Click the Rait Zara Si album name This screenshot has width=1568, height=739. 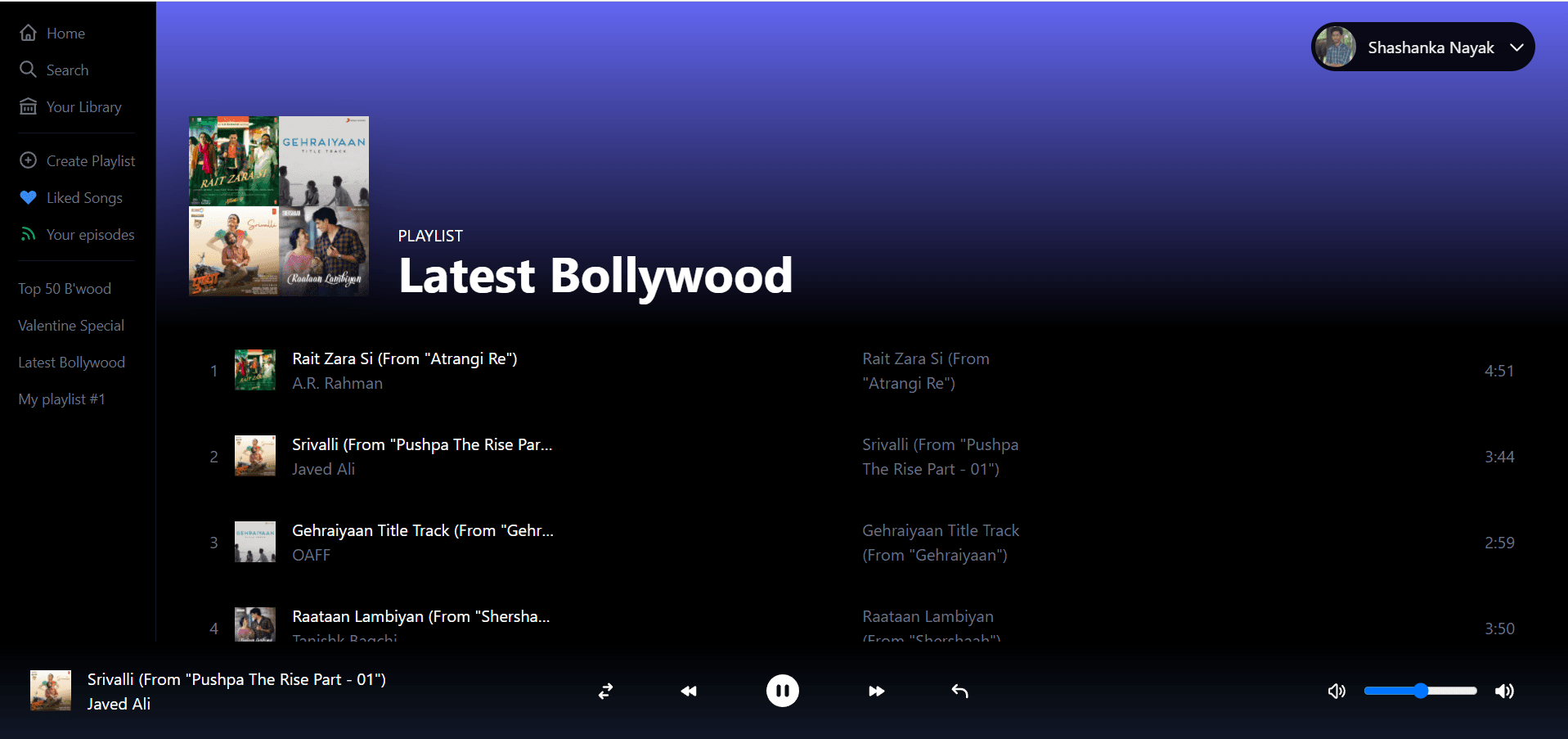926,371
